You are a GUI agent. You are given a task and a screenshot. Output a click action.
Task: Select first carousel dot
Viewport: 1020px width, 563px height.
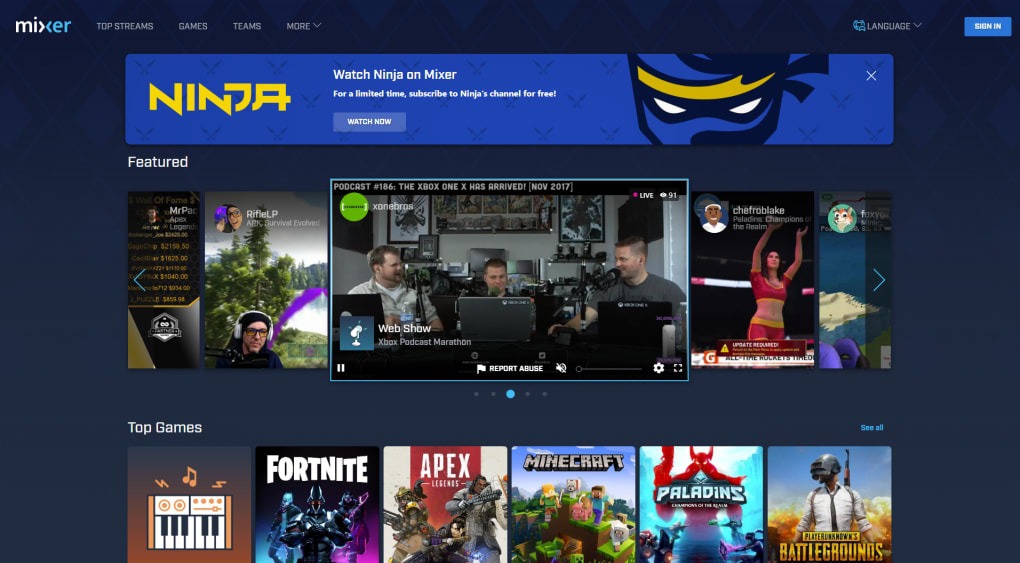[x=476, y=394]
